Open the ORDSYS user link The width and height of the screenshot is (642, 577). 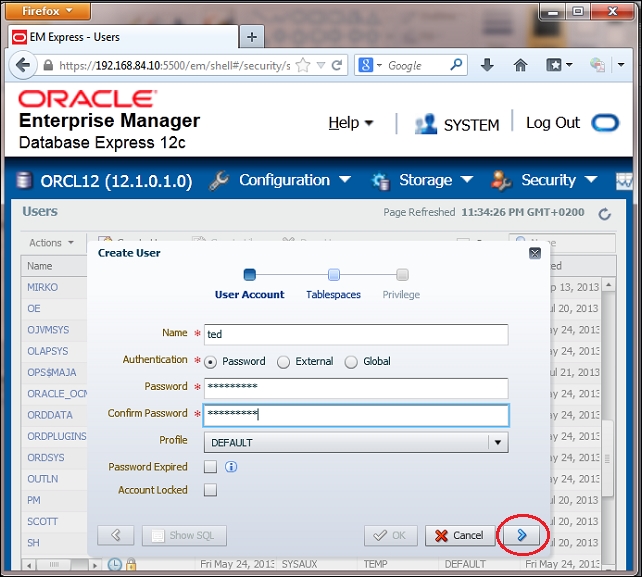tap(46, 457)
